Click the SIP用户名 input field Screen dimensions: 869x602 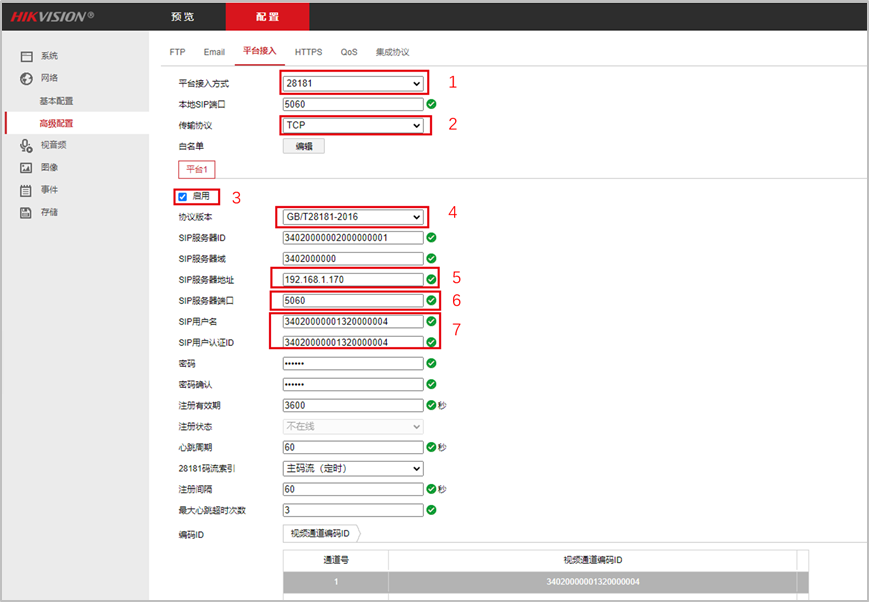coord(353,322)
